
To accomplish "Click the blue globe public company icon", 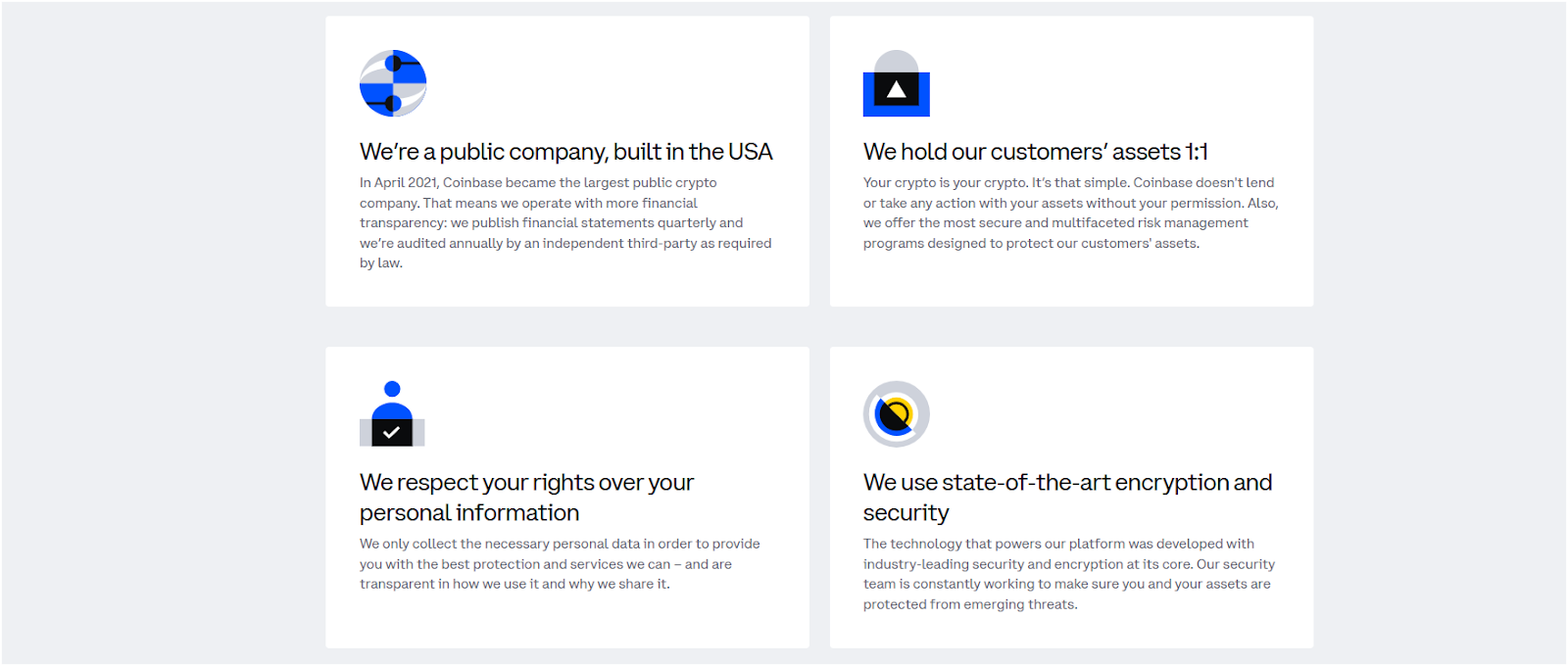I will (393, 83).
